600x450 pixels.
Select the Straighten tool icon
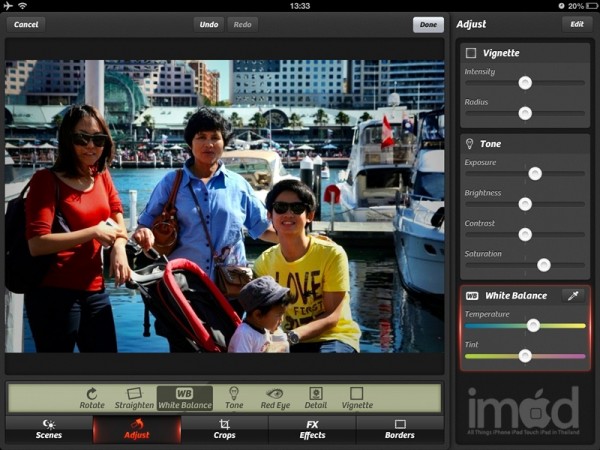point(134,394)
